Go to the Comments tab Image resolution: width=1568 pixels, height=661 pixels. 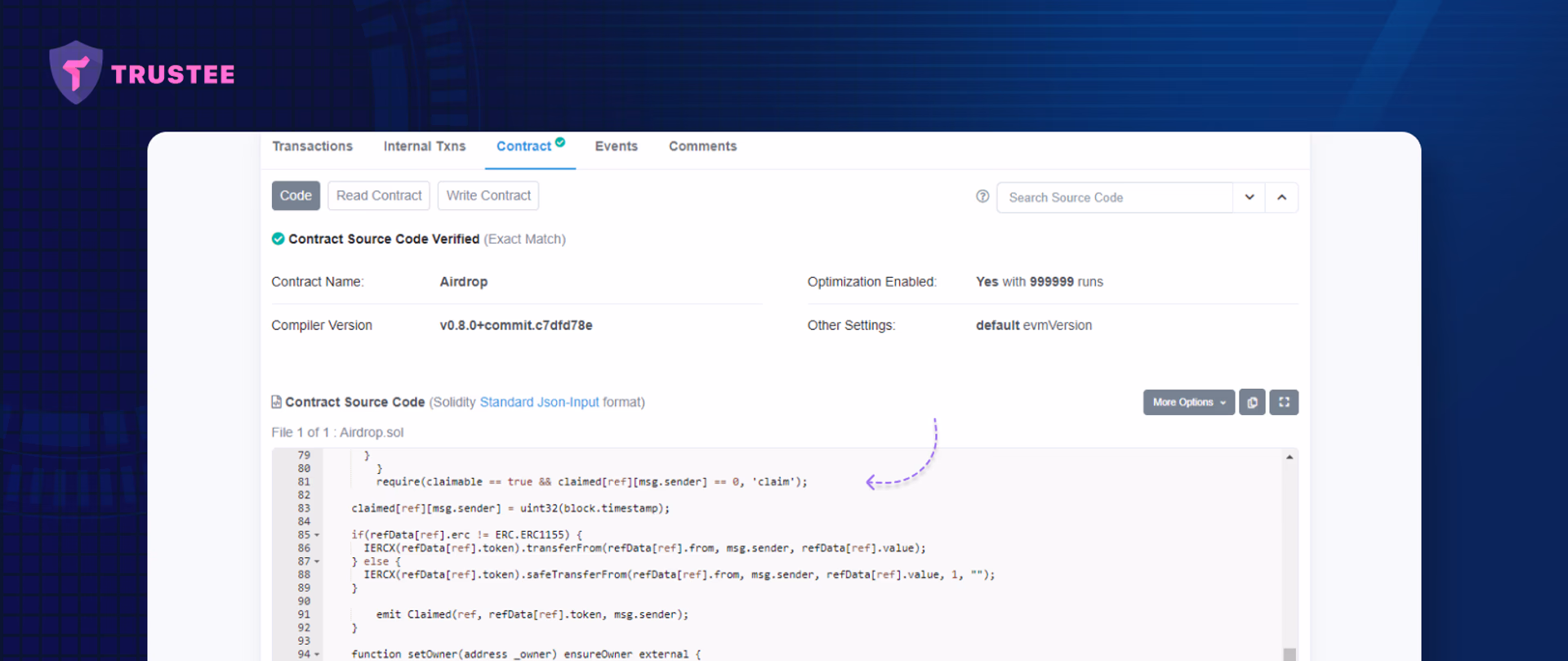[x=702, y=146]
